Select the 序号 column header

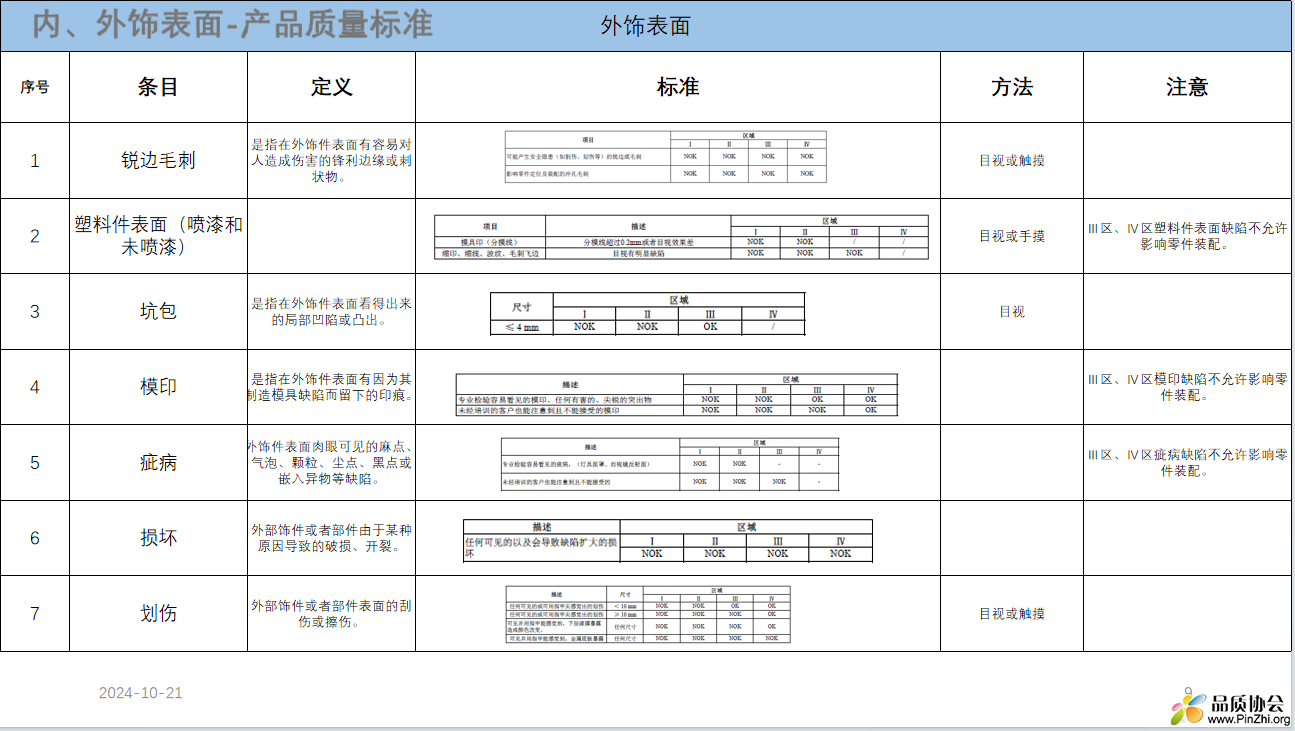click(x=35, y=87)
